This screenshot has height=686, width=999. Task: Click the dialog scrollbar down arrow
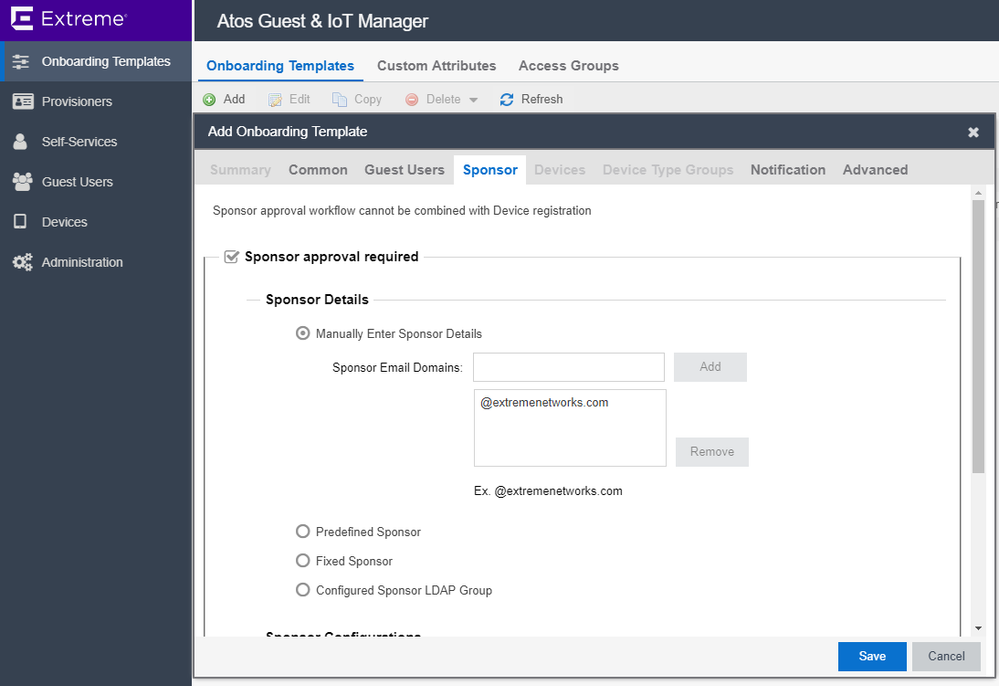(979, 629)
